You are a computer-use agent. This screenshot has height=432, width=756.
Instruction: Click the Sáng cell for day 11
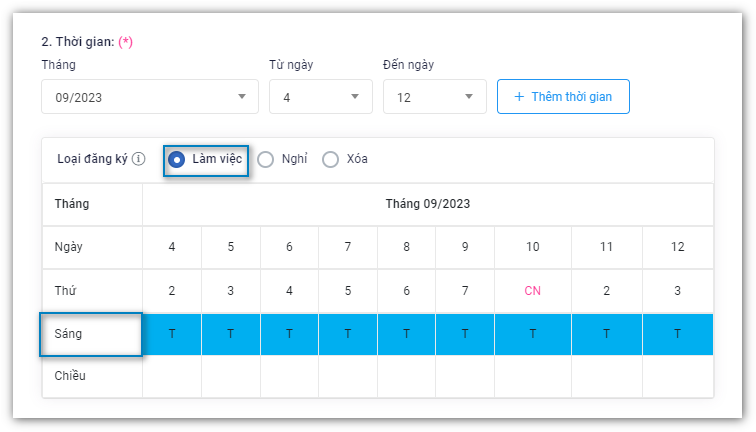tap(607, 334)
